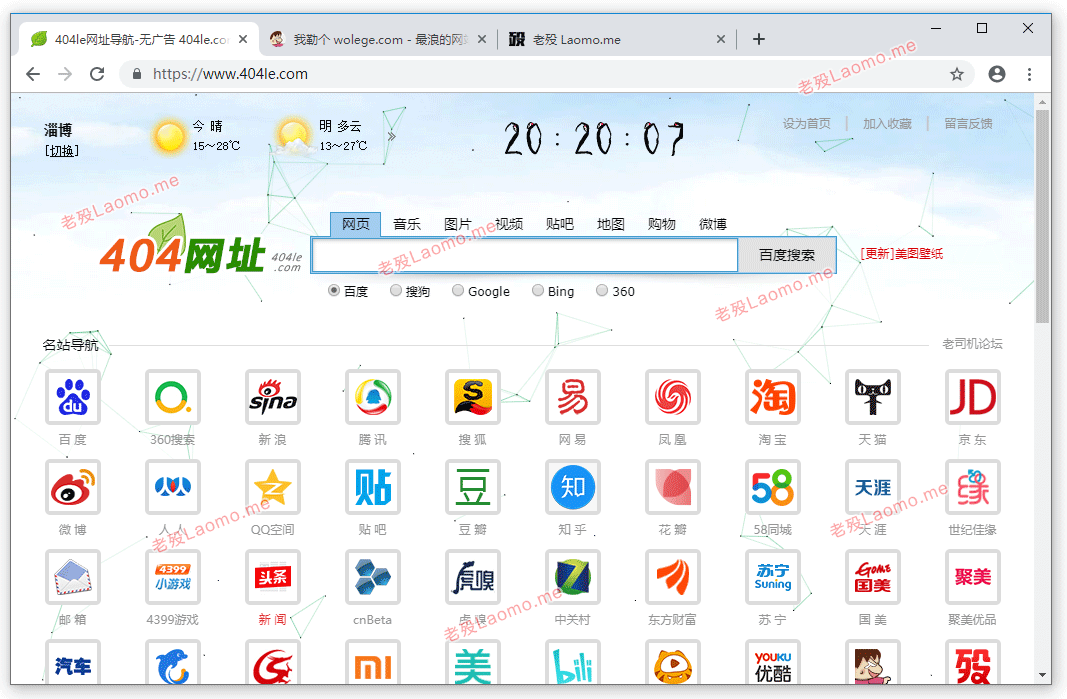Open the 聚美优品 icon
Viewport: 1067px width, 699px height.
(973, 576)
